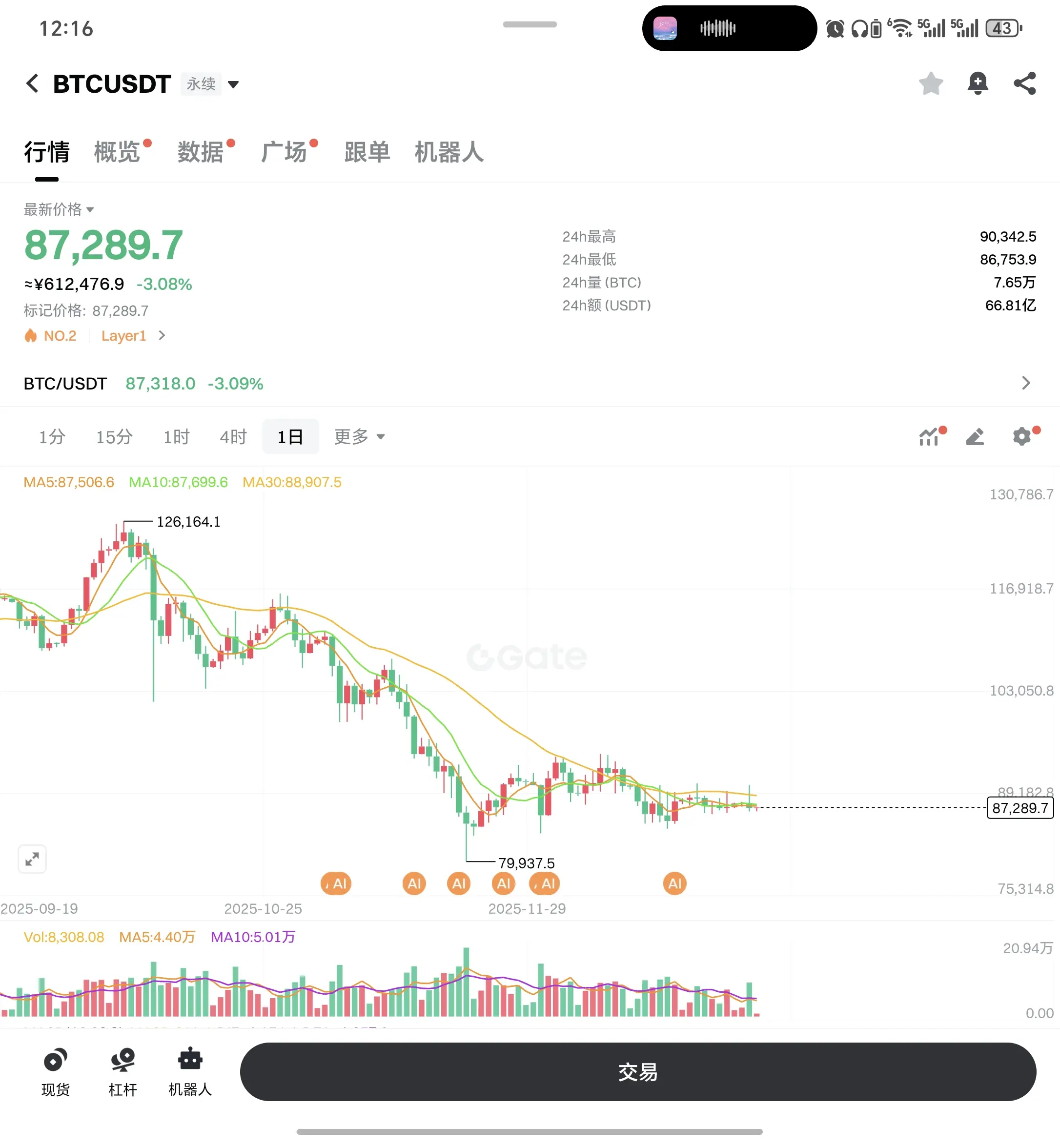Tap the 交易 trade button
1060x1148 pixels.
tap(638, 1071)
